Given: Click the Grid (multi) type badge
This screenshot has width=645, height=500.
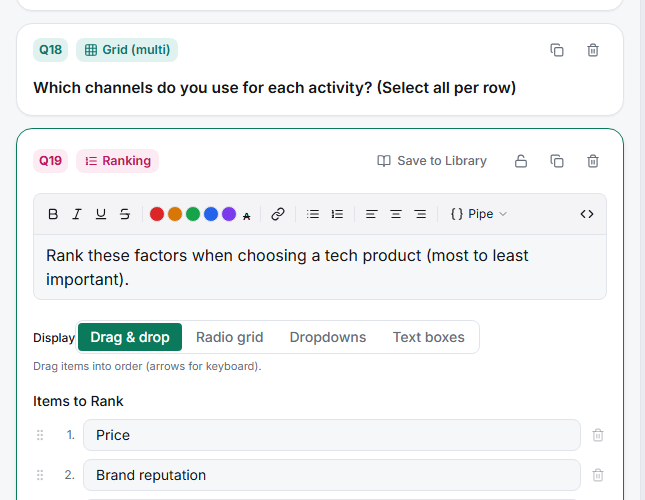Looking at the screenshot, I should (x=127, y=50).
